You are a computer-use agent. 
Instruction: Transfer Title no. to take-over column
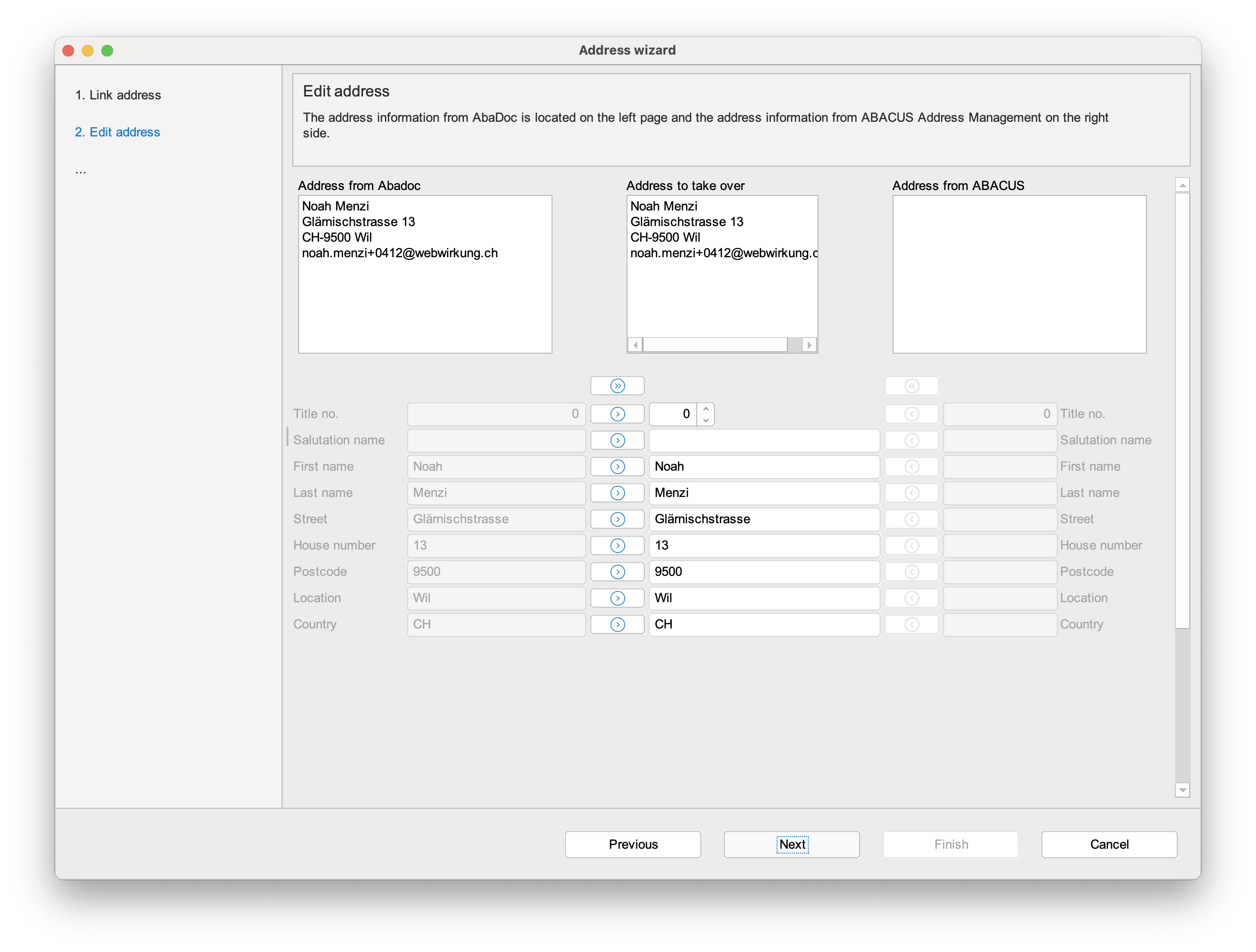(617, 414)
